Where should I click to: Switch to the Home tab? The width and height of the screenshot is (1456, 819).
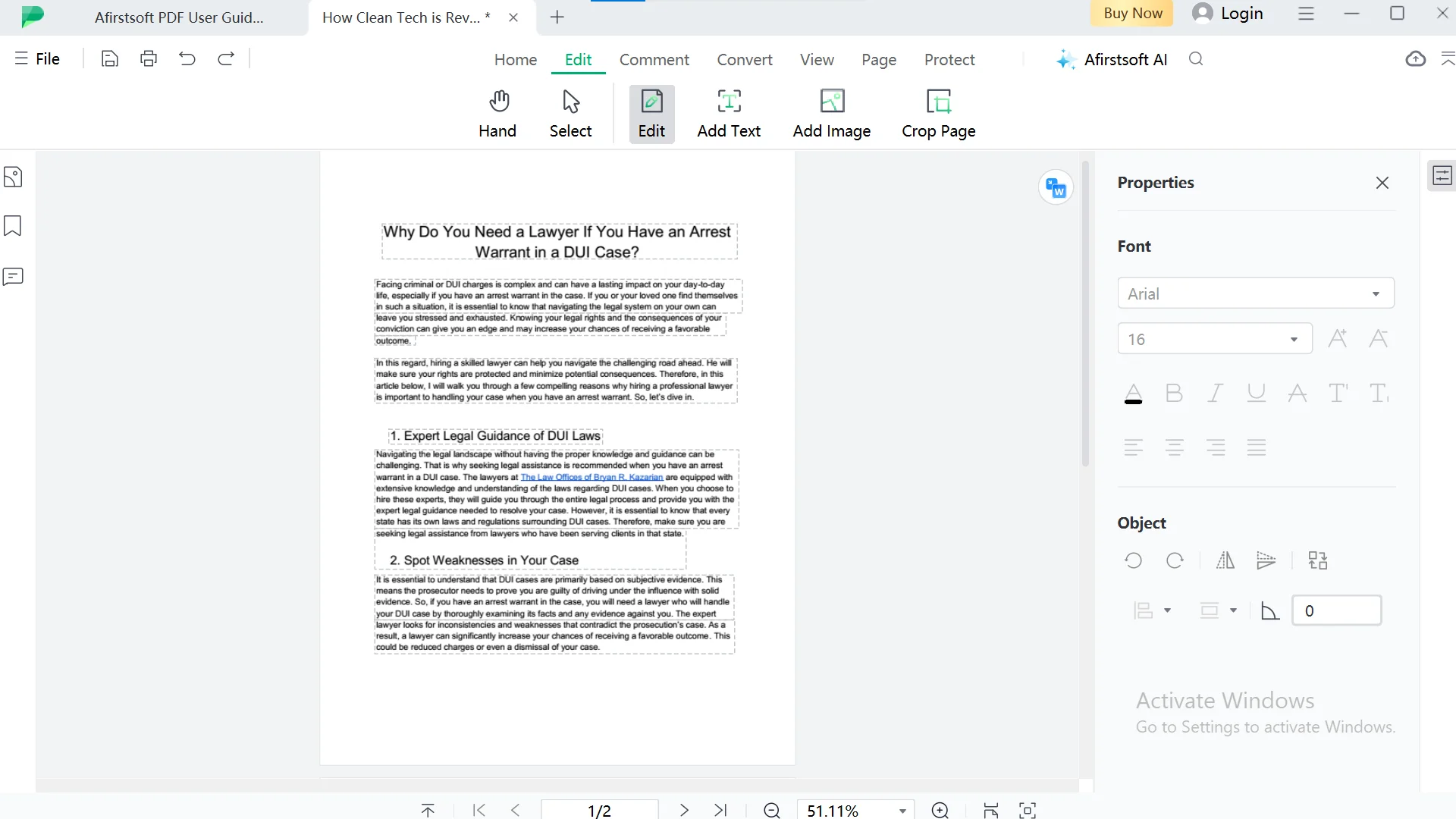click(516, 59)
